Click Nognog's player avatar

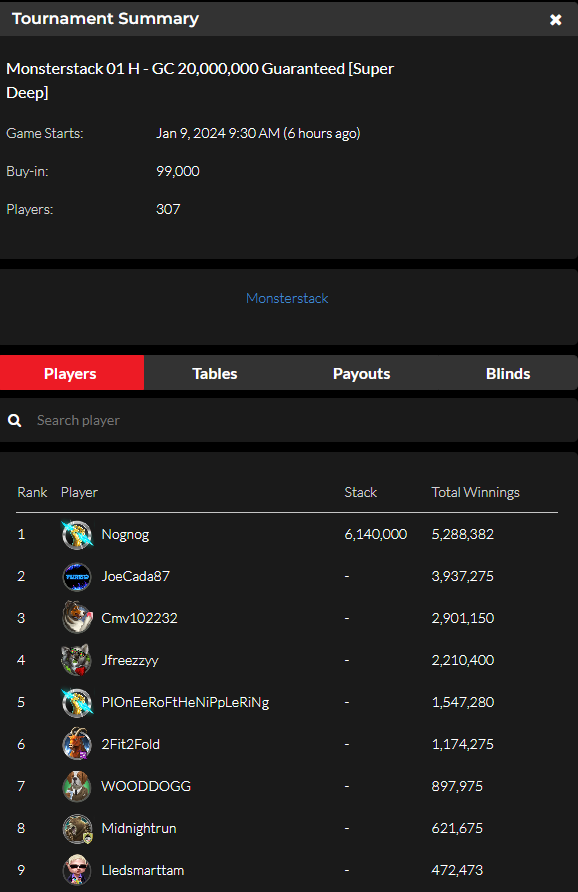pyautogui.click(x=77, y=535)
